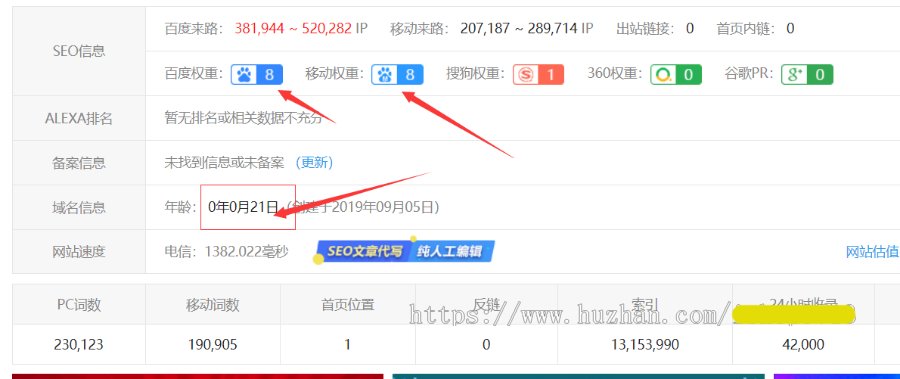This screenshot has width=900, height=379.
Task: Click the mobile word count 190,905
Action: coord(212,345)
